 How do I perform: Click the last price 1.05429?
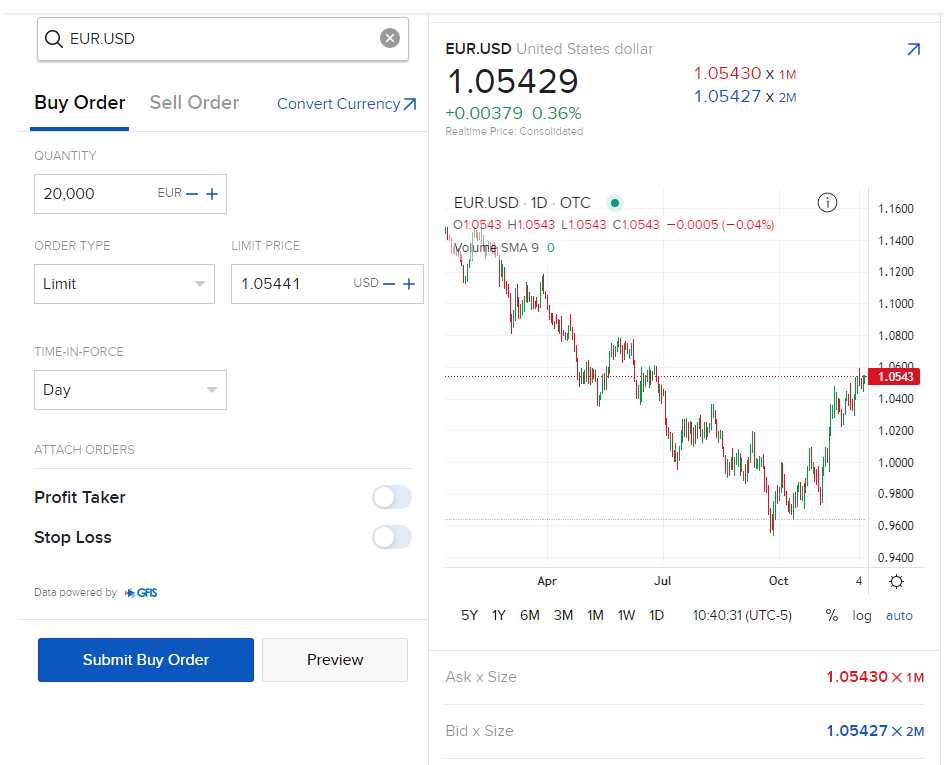pos(513,81)
